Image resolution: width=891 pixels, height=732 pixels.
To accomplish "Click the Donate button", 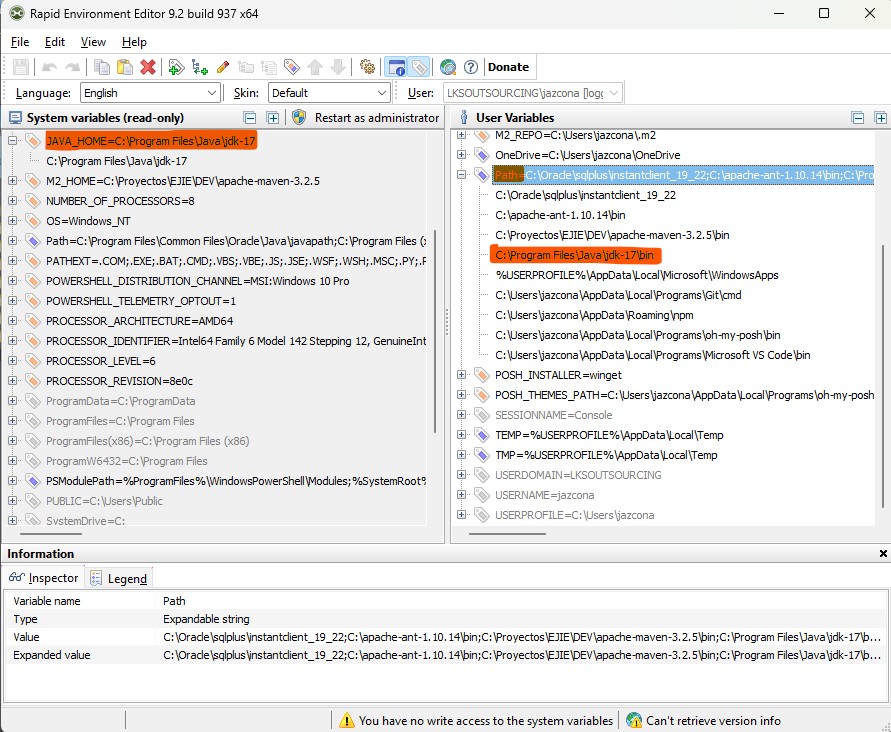I will [x=508, y=67].
